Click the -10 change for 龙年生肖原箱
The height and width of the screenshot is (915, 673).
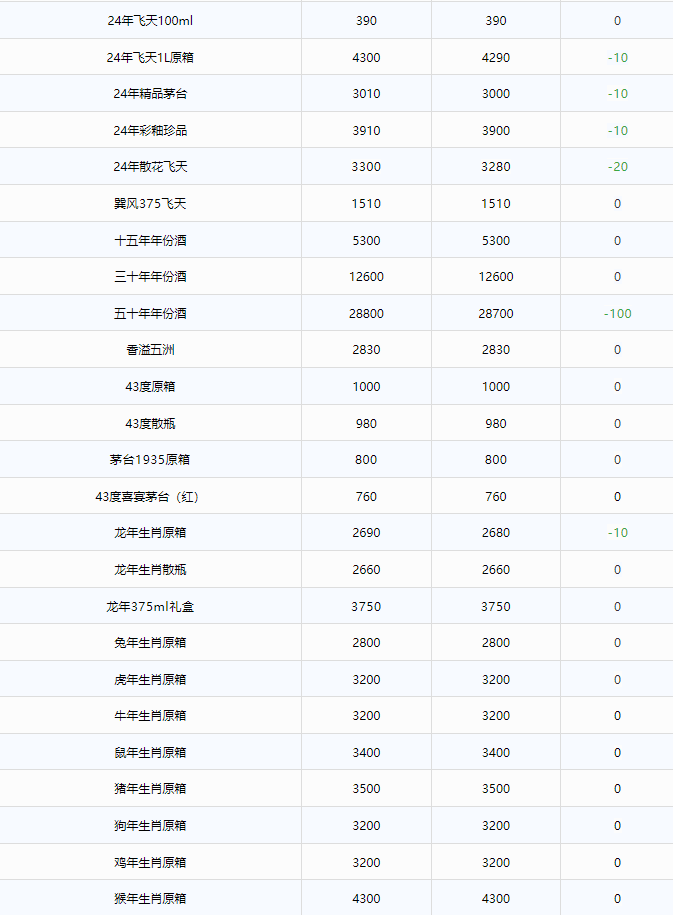[618, 533]
